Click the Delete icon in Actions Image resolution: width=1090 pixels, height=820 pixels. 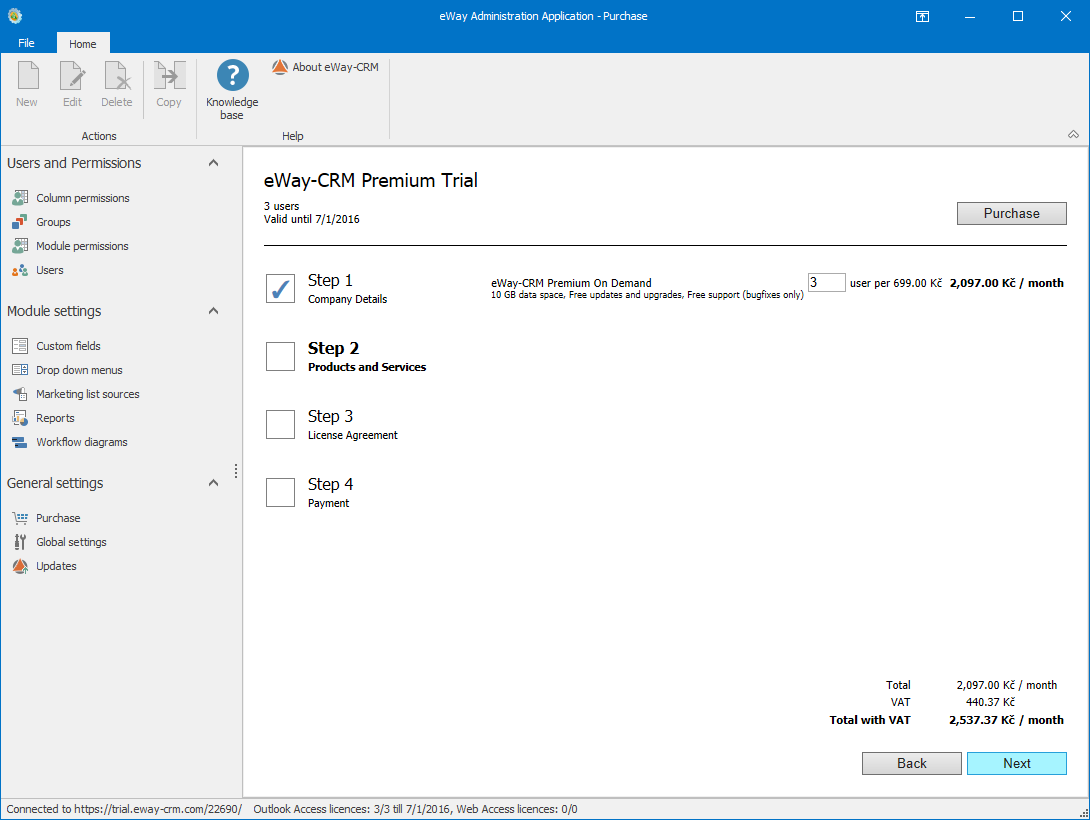(x=117, y=75)
